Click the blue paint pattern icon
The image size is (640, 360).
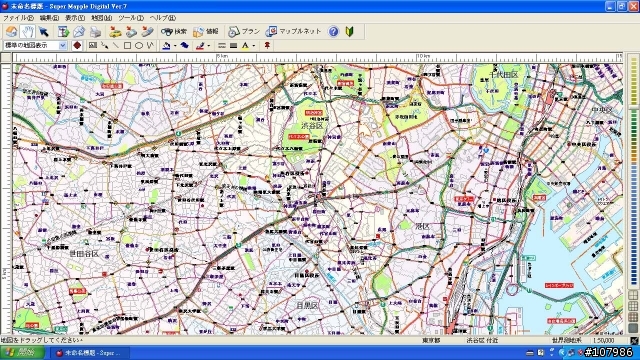click(x=184, y=45)
